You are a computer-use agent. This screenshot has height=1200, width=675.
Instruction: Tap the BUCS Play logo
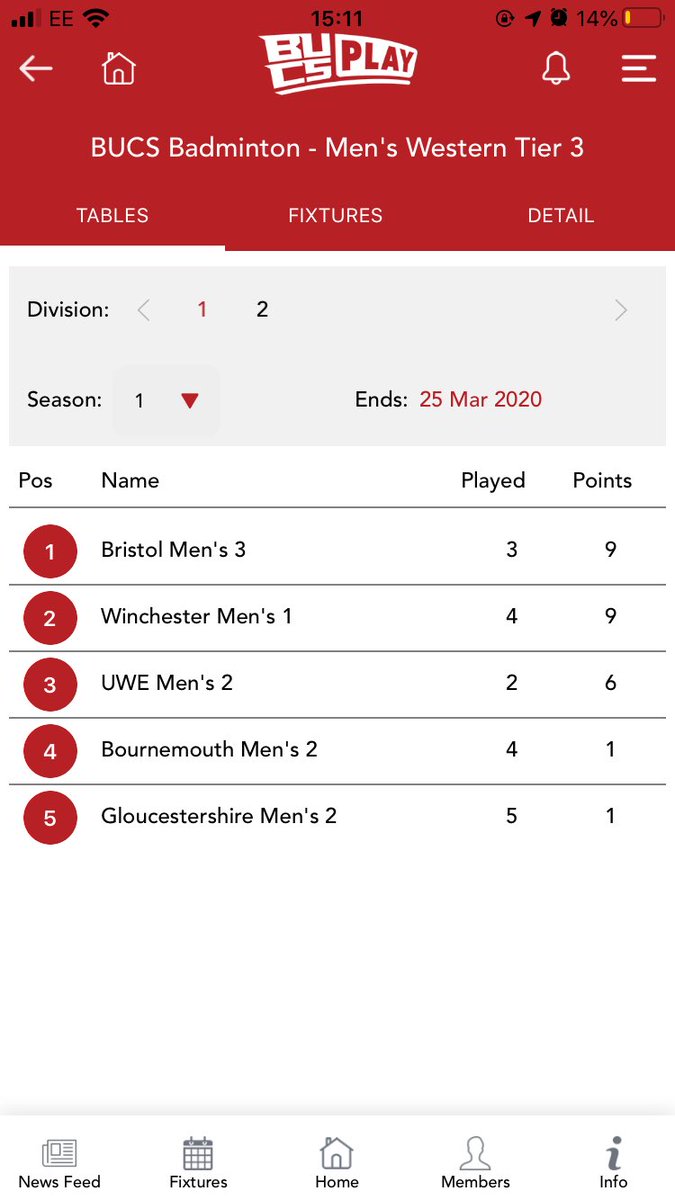pos(337,64)
